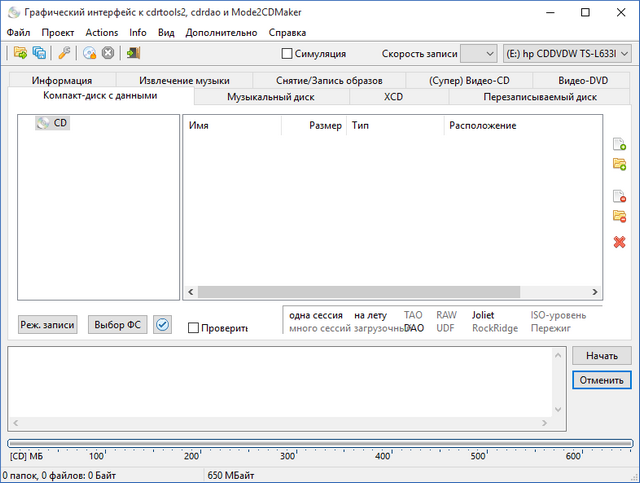Toggle the blue checkmark button beside Выбор ФС
The height and width of the screenshot is (483, 640).
163,325
